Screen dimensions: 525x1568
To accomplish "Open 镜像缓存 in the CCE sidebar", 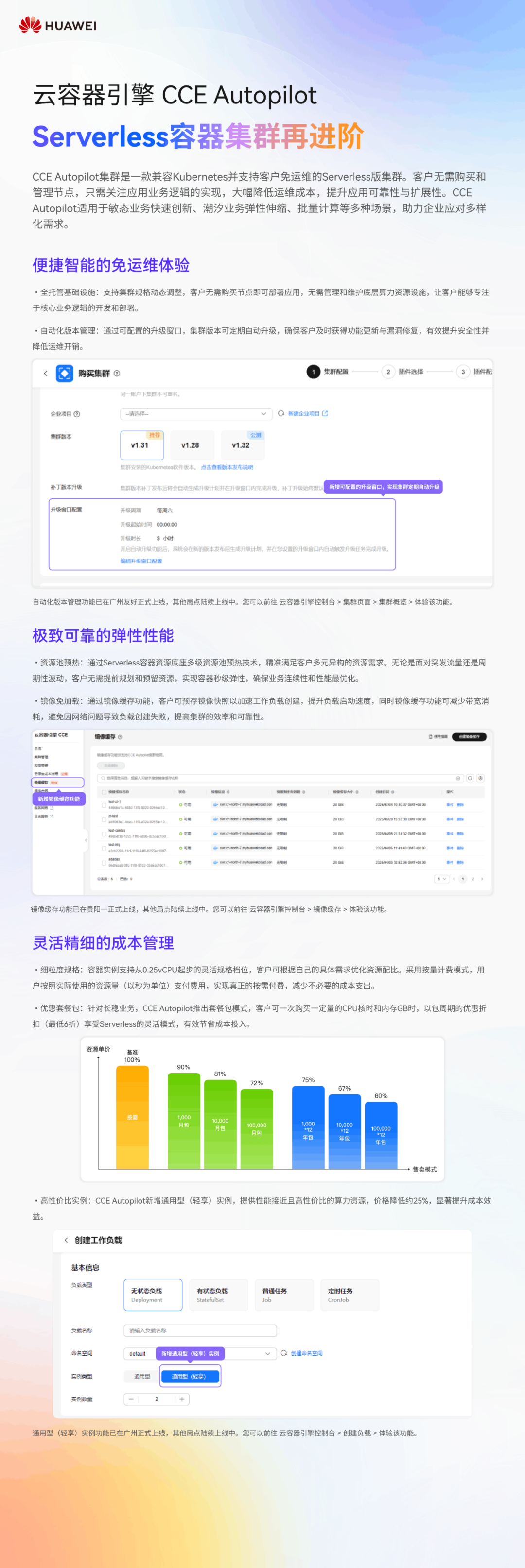I will point(58,782).
